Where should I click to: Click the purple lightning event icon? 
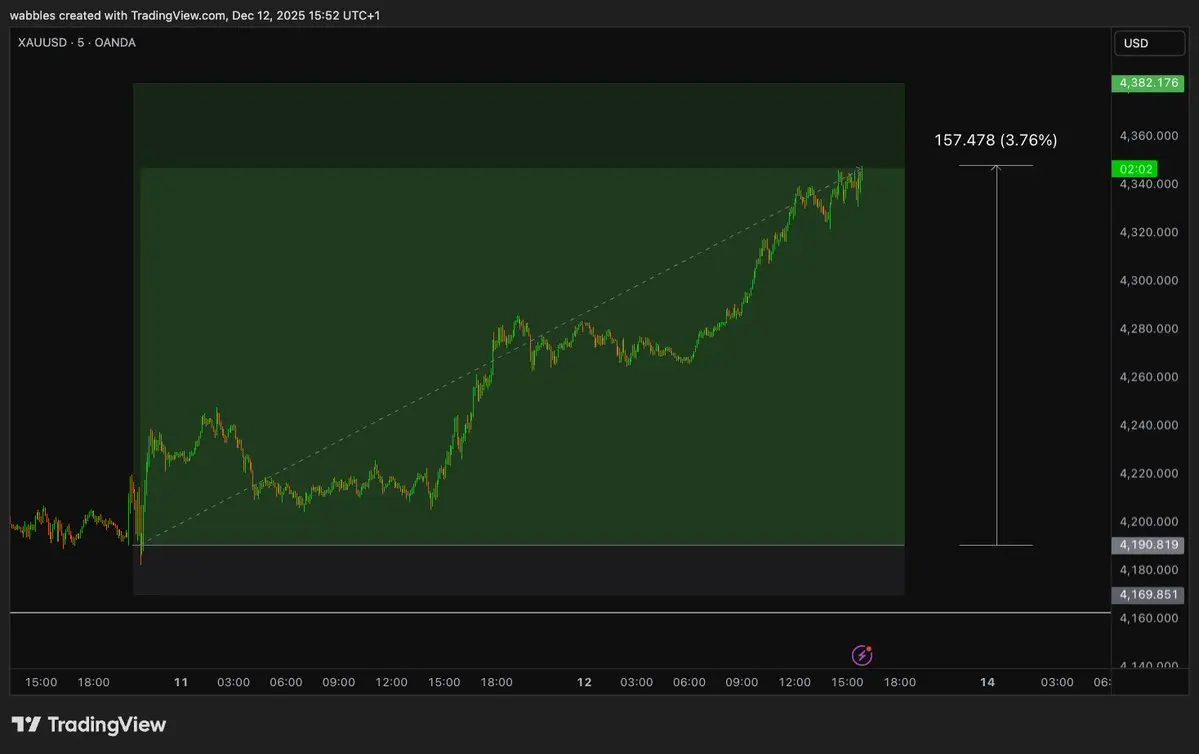862,655
